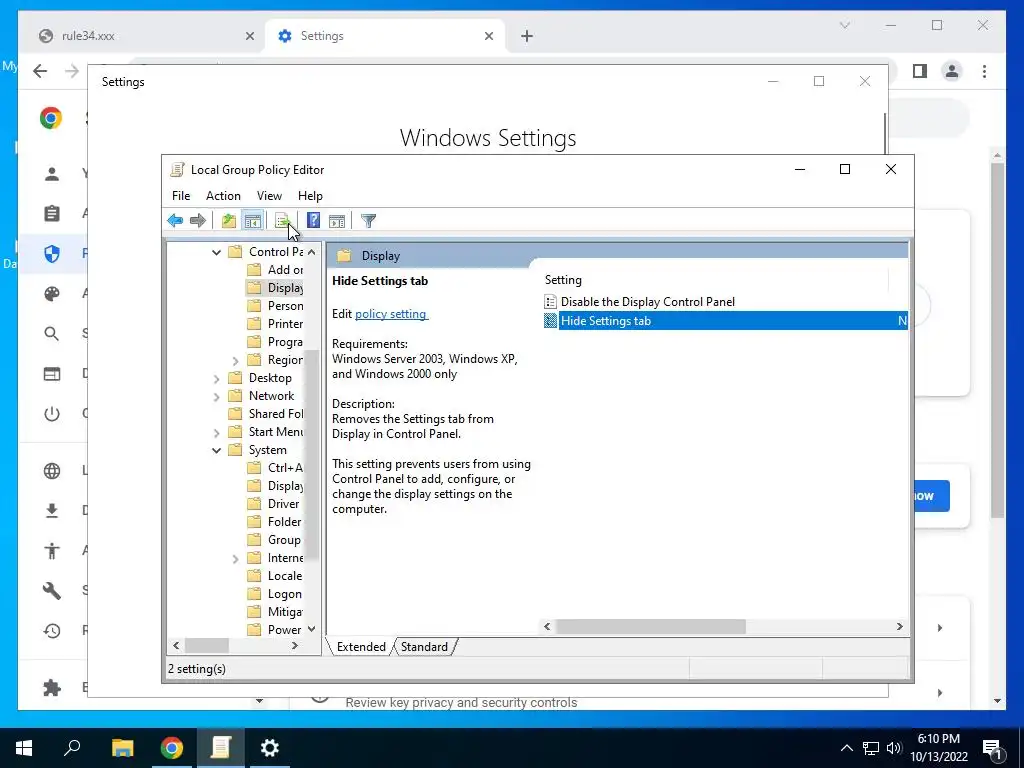
Task: Click Chrome's Appearance palette sidebar icon
Action: [x=52, y=294]
